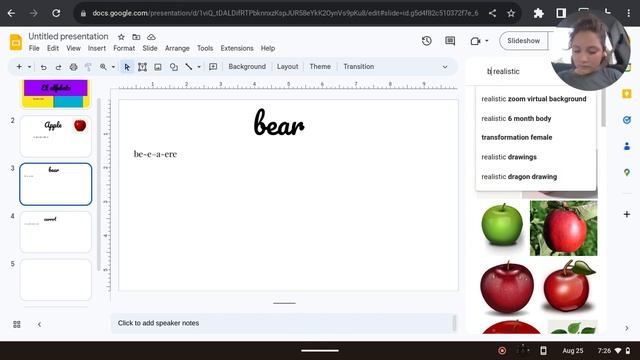This screenshot has width=640, height=360.
Task: Open the View menu
Action: point(73,48)
